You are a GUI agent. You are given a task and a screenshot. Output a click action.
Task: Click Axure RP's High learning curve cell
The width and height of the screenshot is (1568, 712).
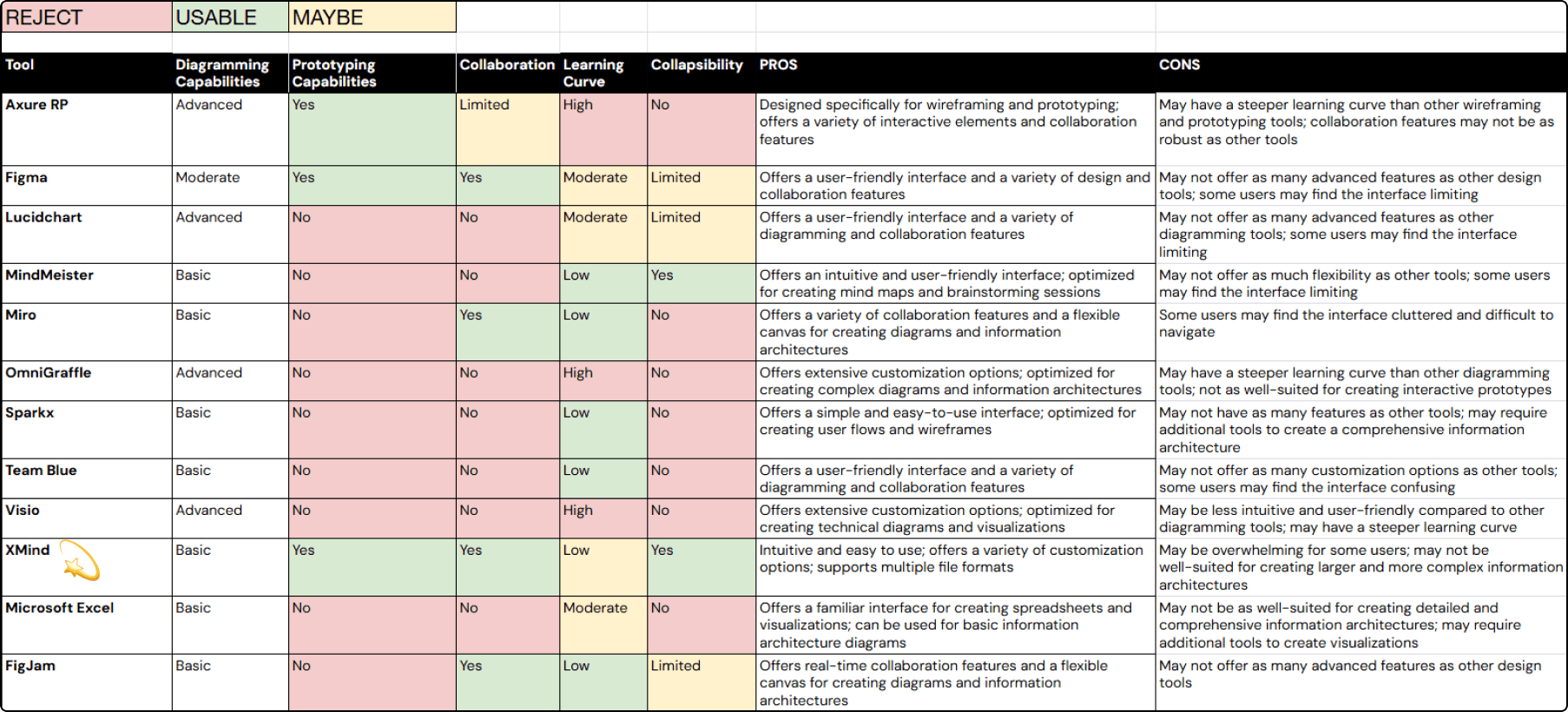click(603, 129)
